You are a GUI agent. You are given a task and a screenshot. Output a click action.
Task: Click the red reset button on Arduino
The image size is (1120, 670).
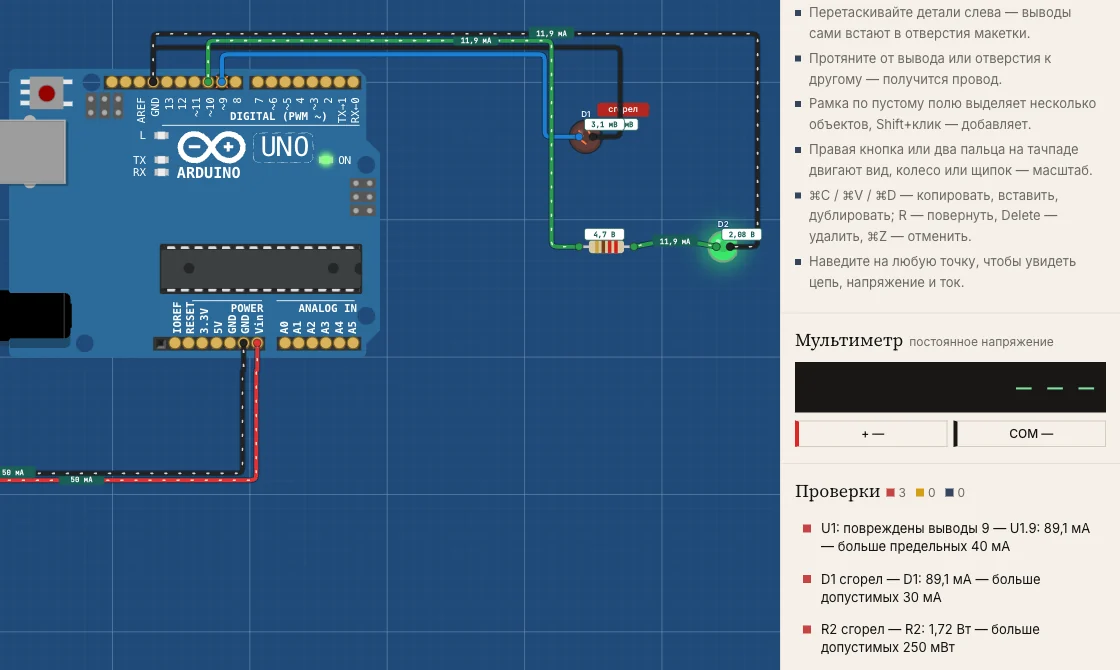point(47,94)
